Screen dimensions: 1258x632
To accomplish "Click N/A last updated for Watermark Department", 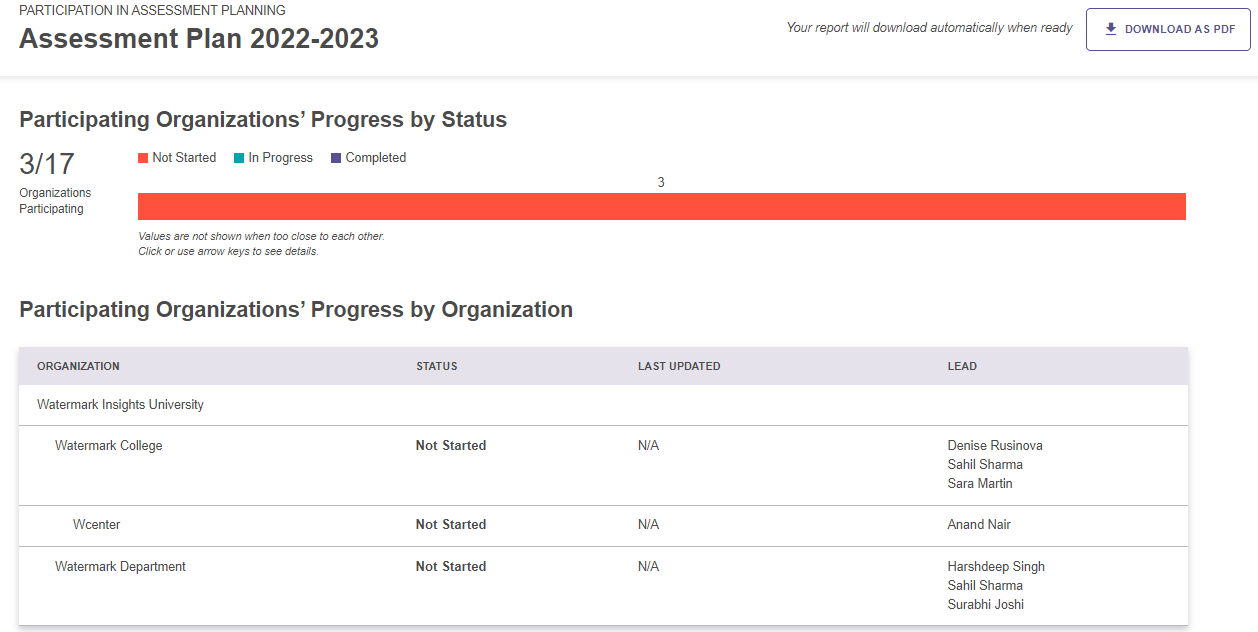I will 648,567.
